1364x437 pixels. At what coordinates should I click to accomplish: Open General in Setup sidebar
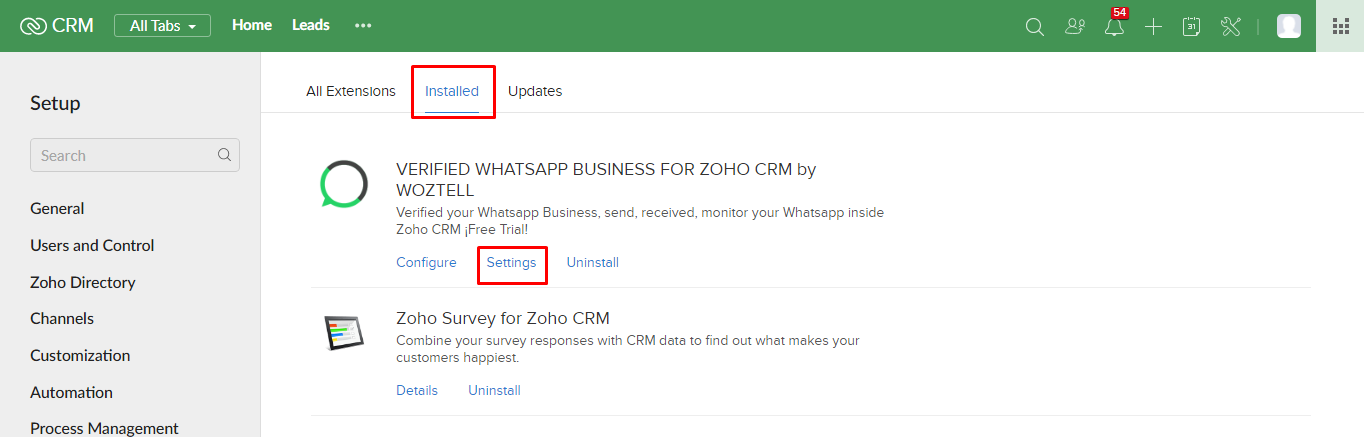tap(57, 209)
